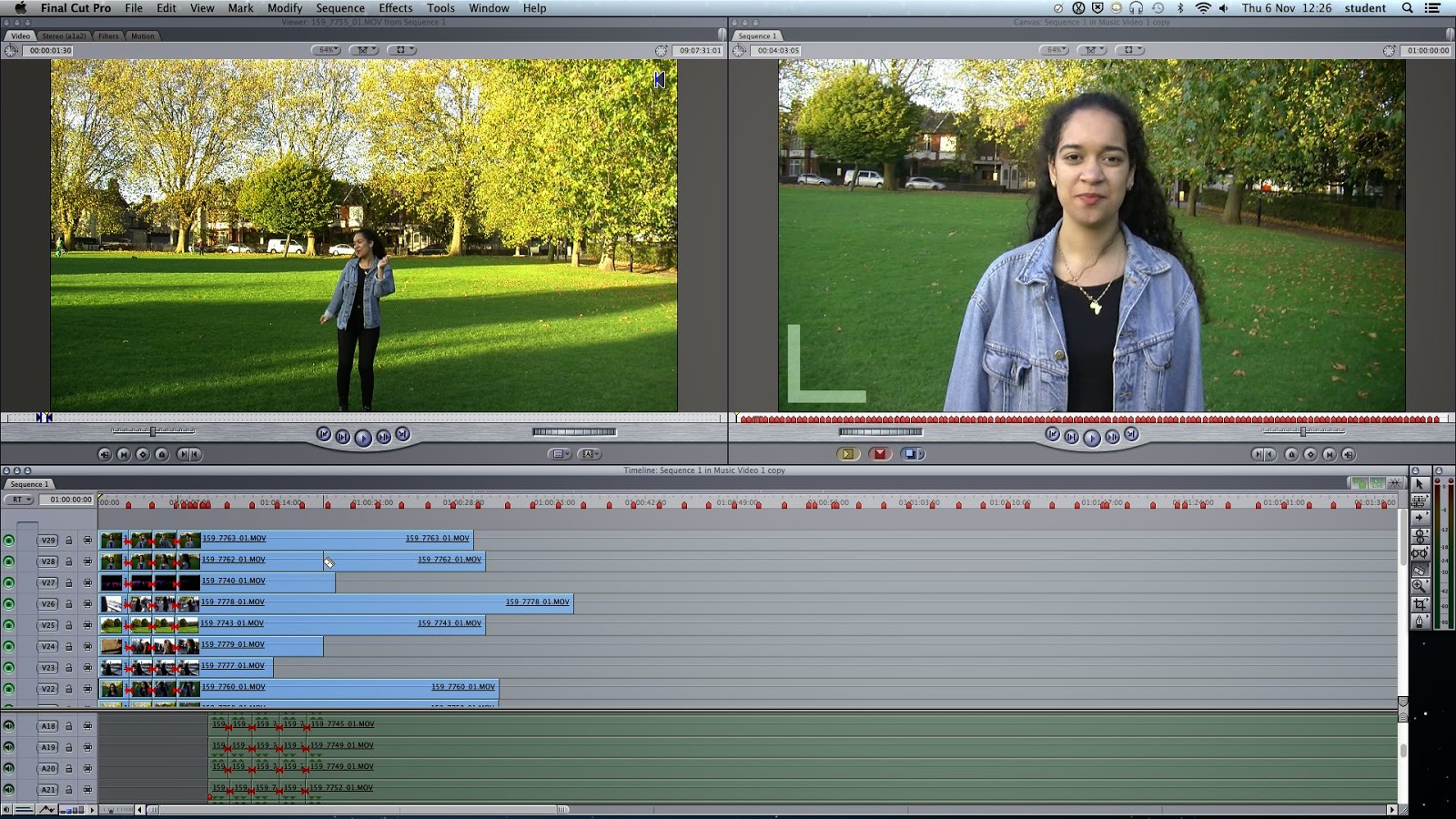The height and width of the screenshot is (819, 1456).
Task: Select the Zoom In magnifier tool
Action: coord(1420,586)
